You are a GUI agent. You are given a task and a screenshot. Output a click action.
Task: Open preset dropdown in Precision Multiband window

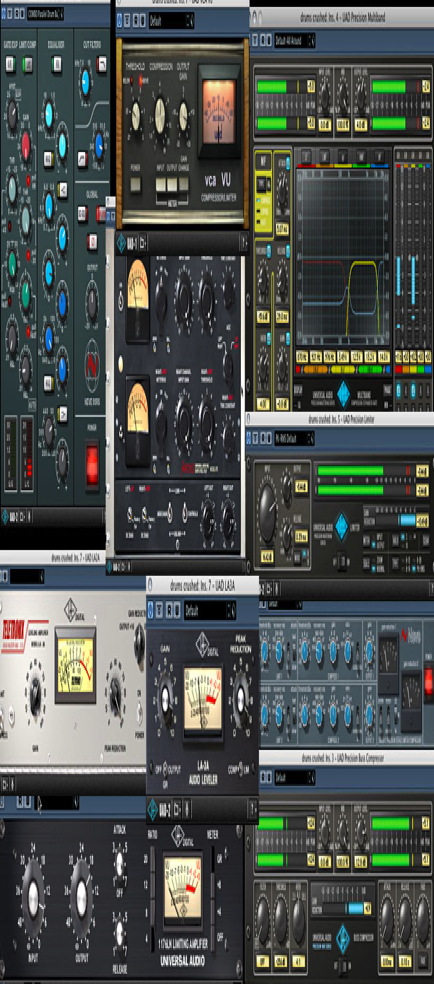[294, 41]
